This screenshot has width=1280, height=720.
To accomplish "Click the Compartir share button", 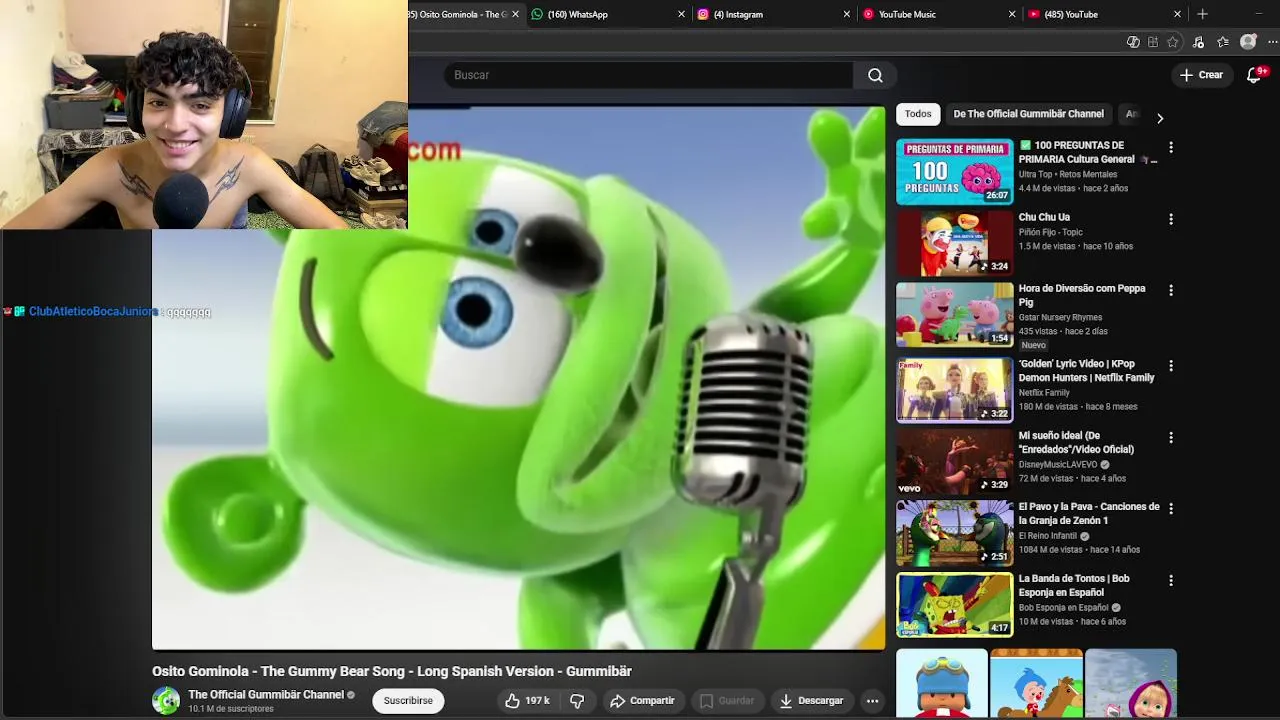I will coord(642,701).
